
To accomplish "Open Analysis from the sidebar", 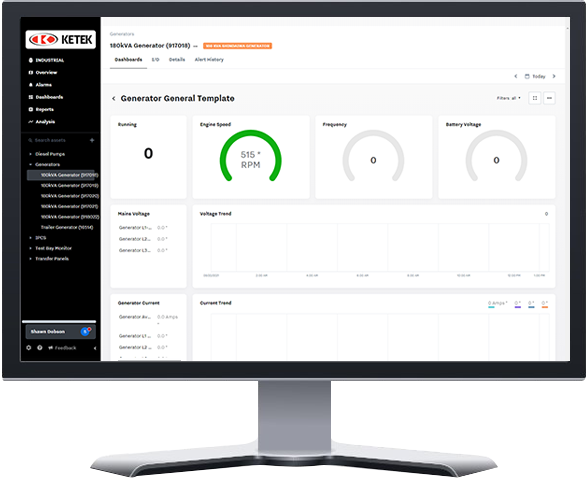I will click(x=42, y=122).
